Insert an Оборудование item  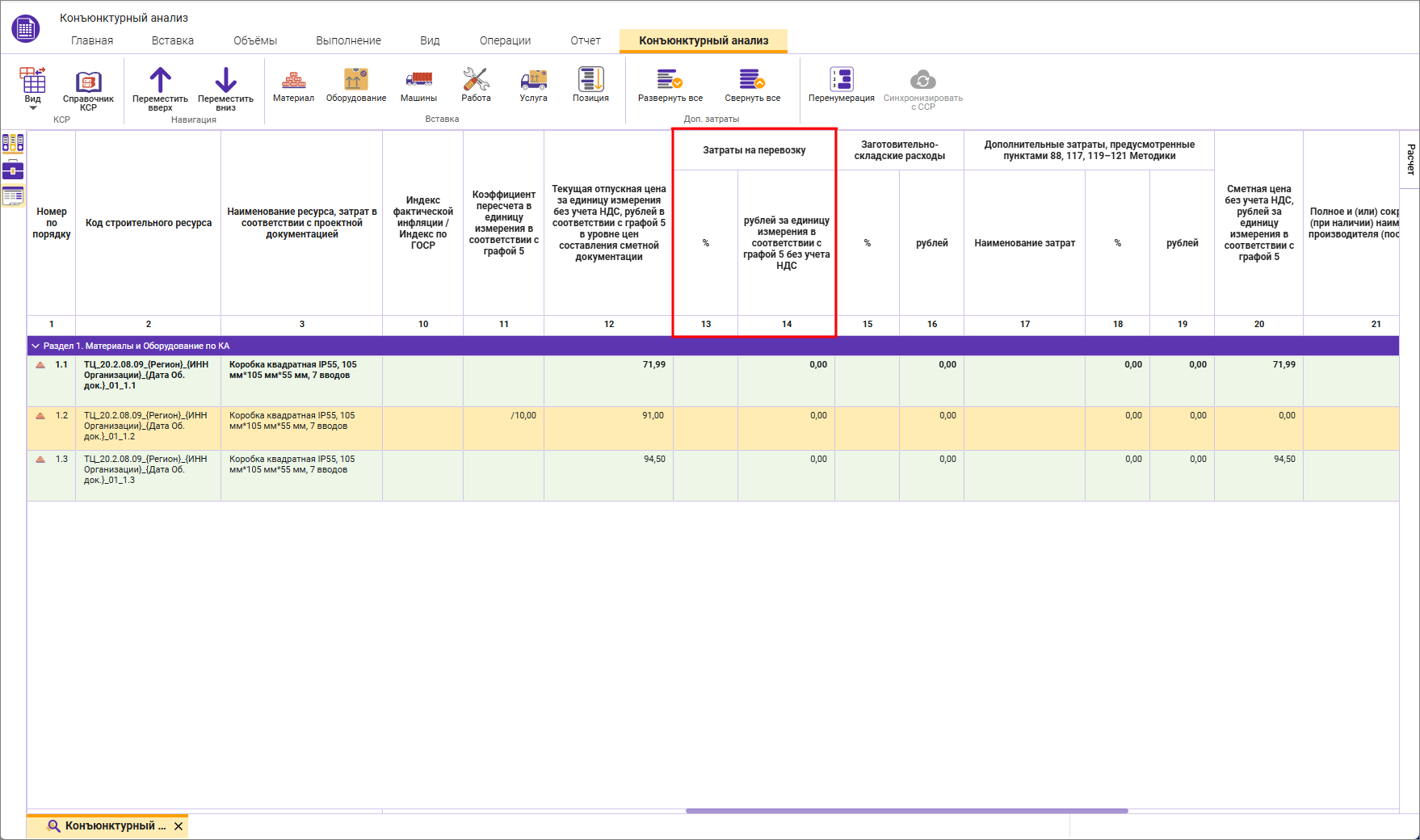356,85
